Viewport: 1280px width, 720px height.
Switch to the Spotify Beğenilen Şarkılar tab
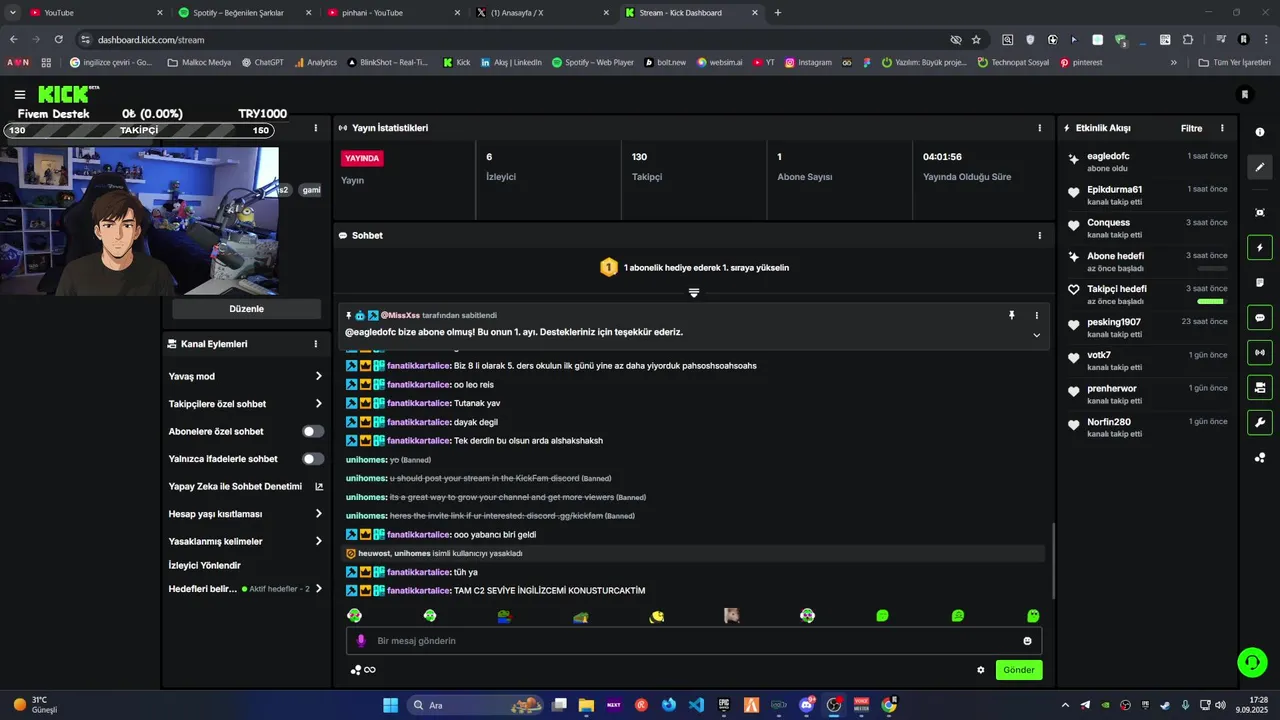[x=246, y=13]
